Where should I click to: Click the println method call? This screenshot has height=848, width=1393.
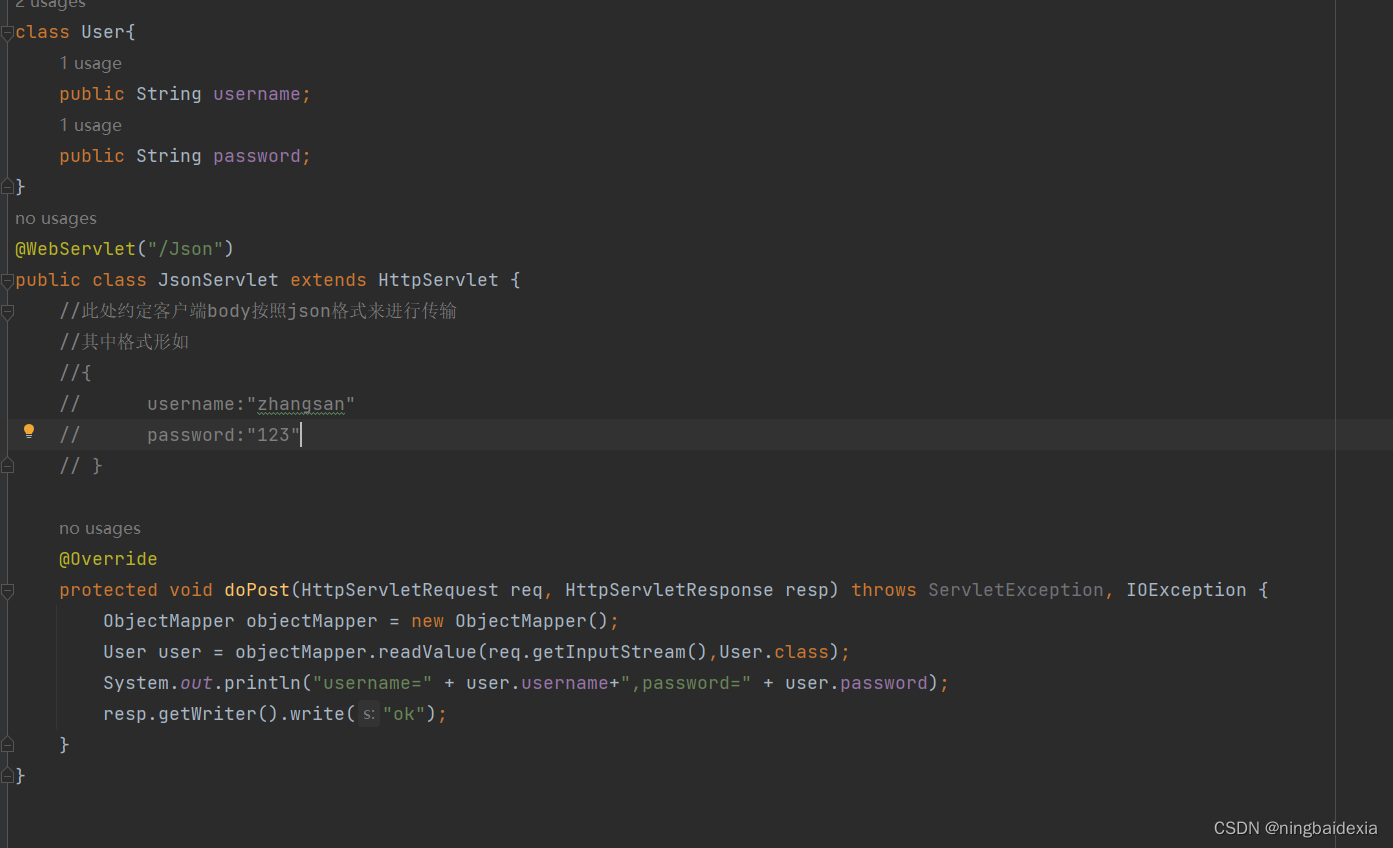(x=262, y=683)
